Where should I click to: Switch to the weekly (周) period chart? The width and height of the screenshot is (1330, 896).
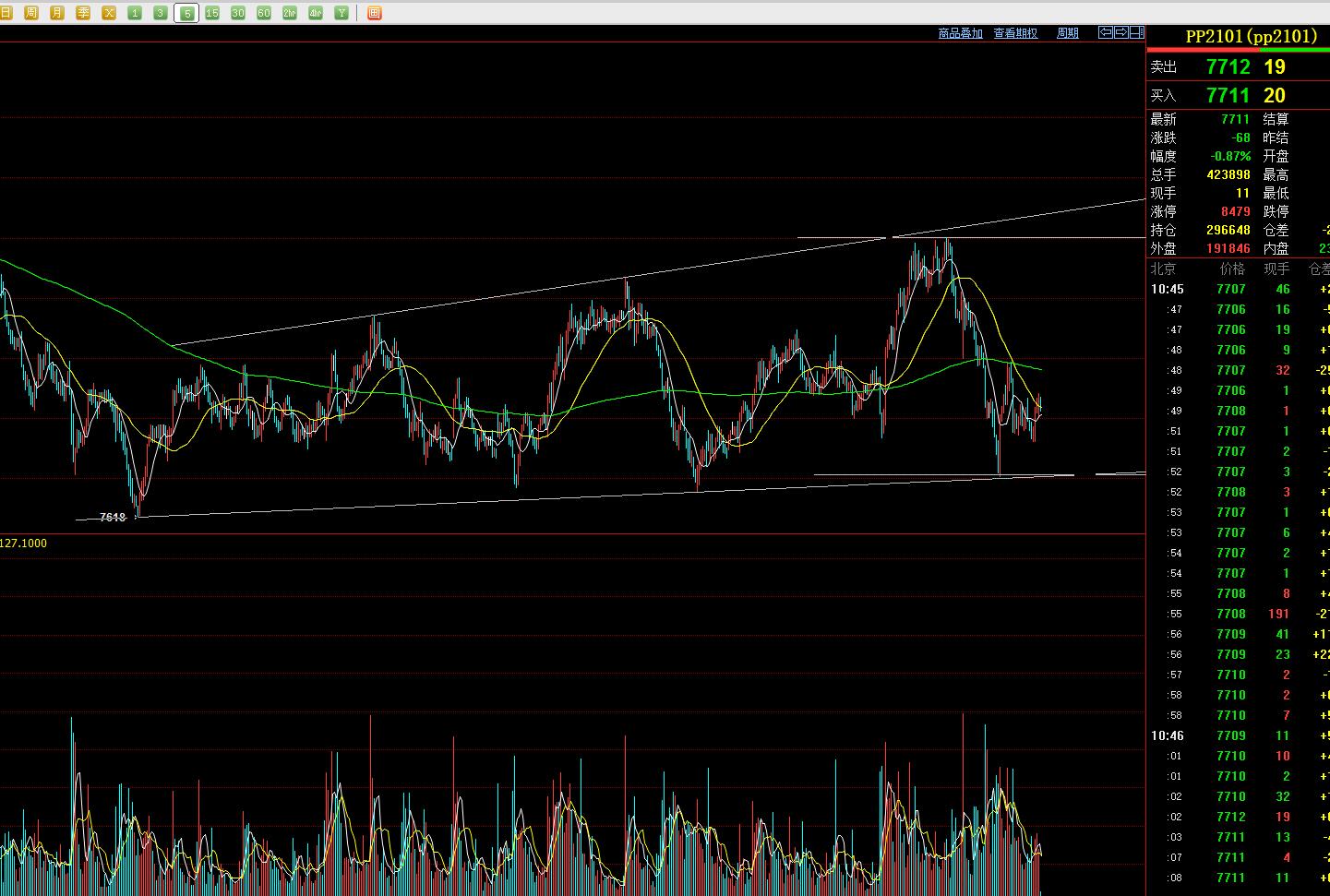pos(31,13)
